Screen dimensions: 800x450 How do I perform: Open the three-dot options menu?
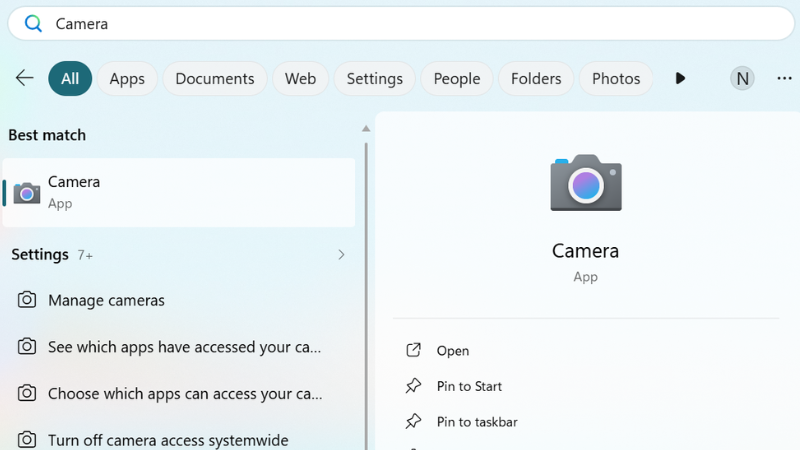(x=784, y=79)
